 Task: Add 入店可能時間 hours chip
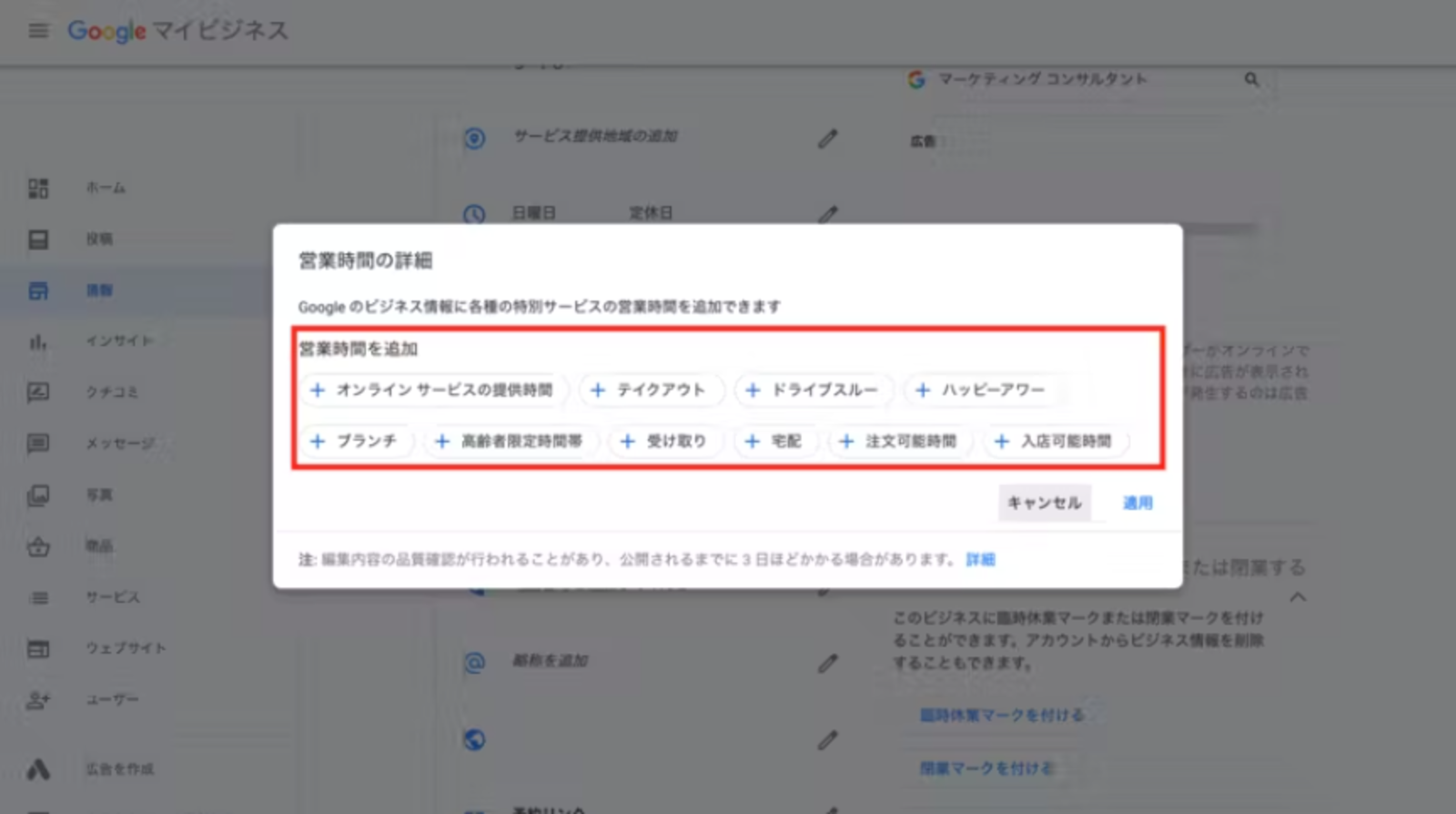(x=1057, y=441)
